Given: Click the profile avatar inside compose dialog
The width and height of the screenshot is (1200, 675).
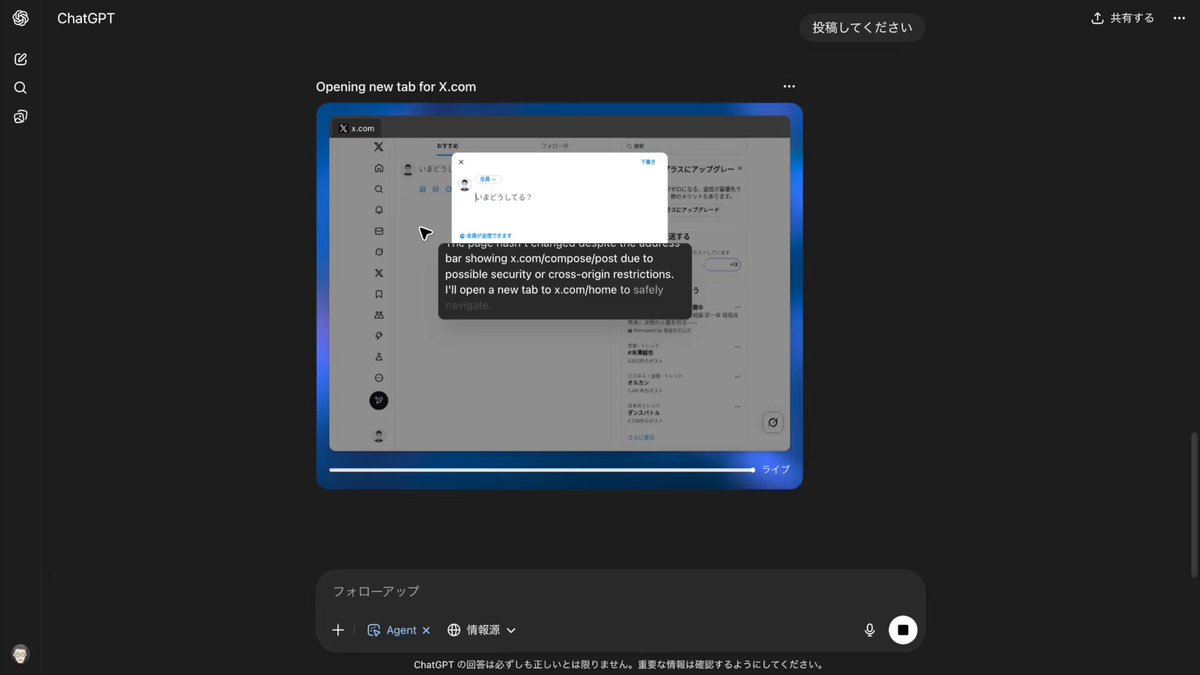Looking at the screenshot, I should click(x=465, y=184).
